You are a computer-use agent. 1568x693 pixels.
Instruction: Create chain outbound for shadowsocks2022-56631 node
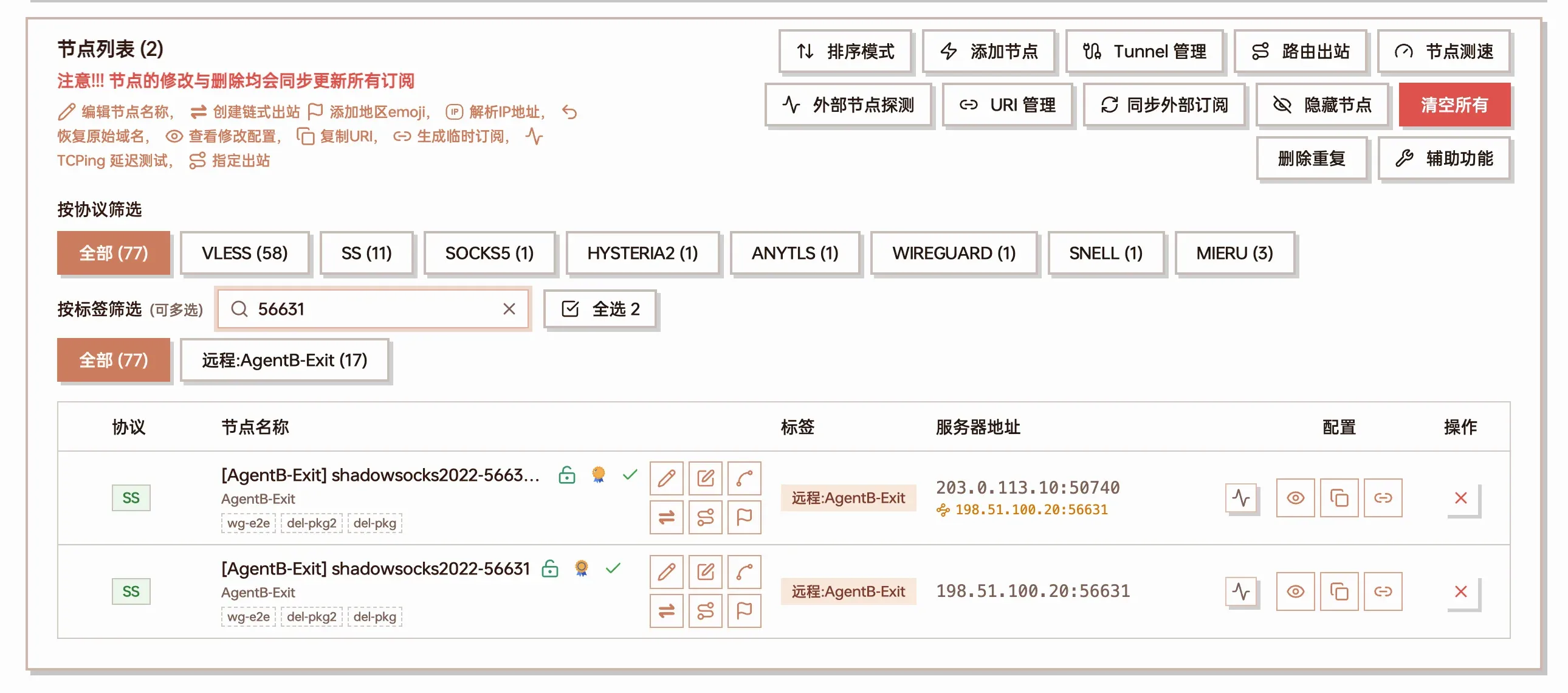pos(666,611)
